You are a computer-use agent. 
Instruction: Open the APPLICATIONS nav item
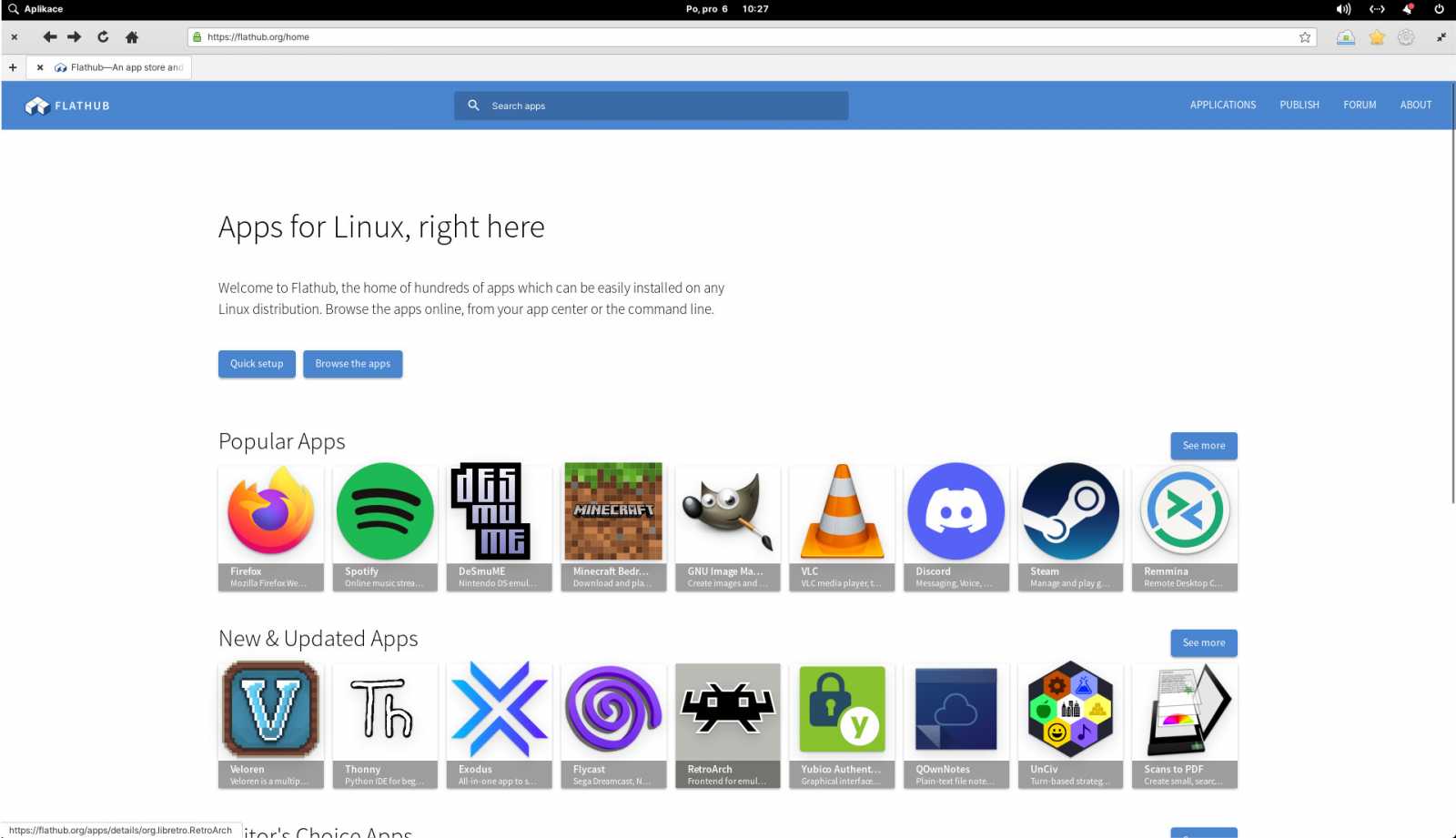click(x=1223, y=106)
